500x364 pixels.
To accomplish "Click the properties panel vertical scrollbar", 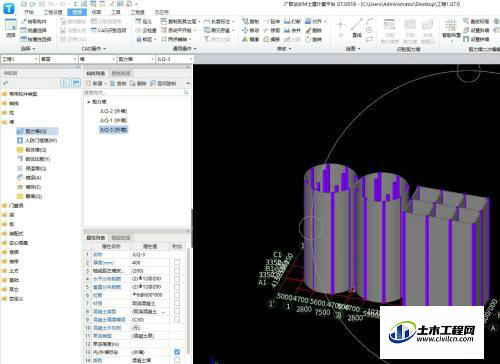I will coord(189,300).
